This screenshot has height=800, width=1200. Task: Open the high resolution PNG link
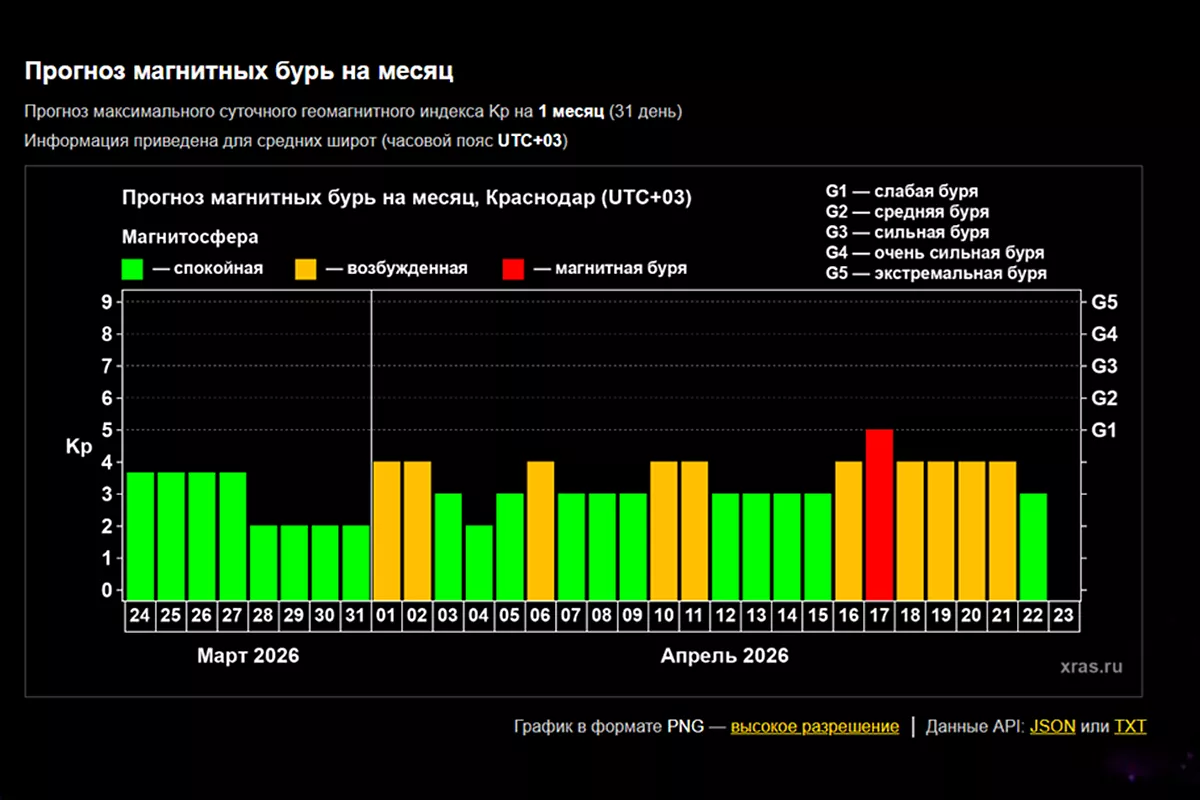point(814,726)
